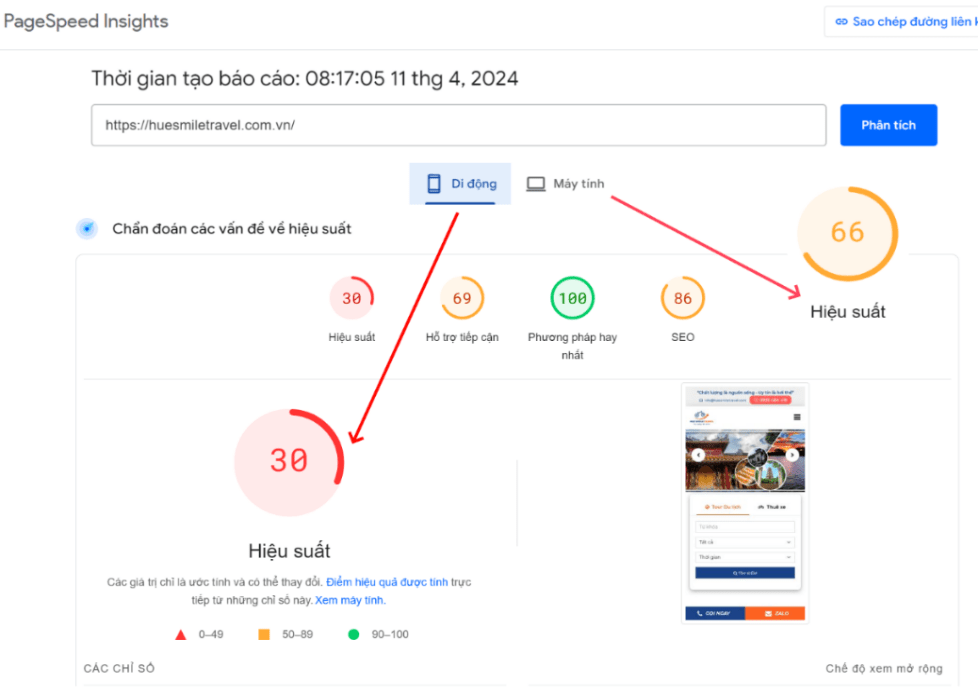
Task: Click the URL input field with huesmiletravel.com.vn
Action: click(458, 125)
